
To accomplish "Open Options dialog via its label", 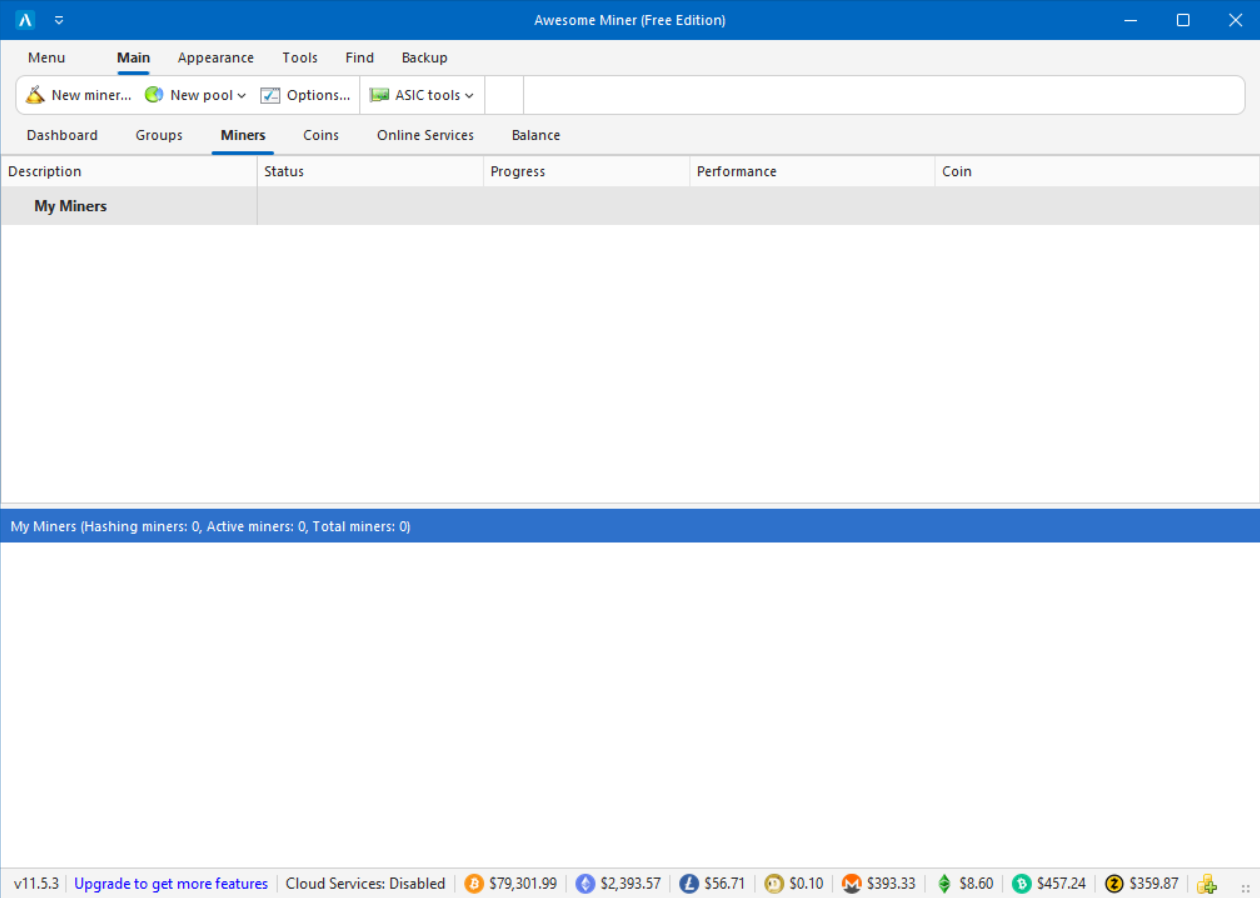I will [318, 95].
